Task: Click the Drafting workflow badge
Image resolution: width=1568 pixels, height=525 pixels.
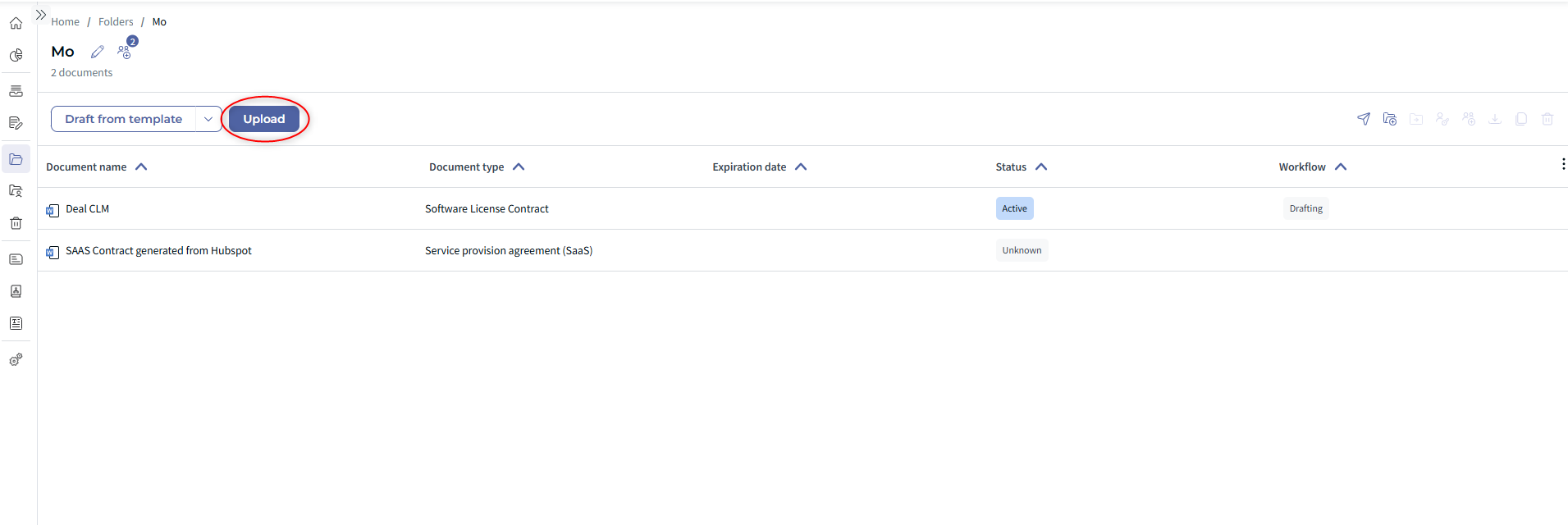Action: point(1305,208)
